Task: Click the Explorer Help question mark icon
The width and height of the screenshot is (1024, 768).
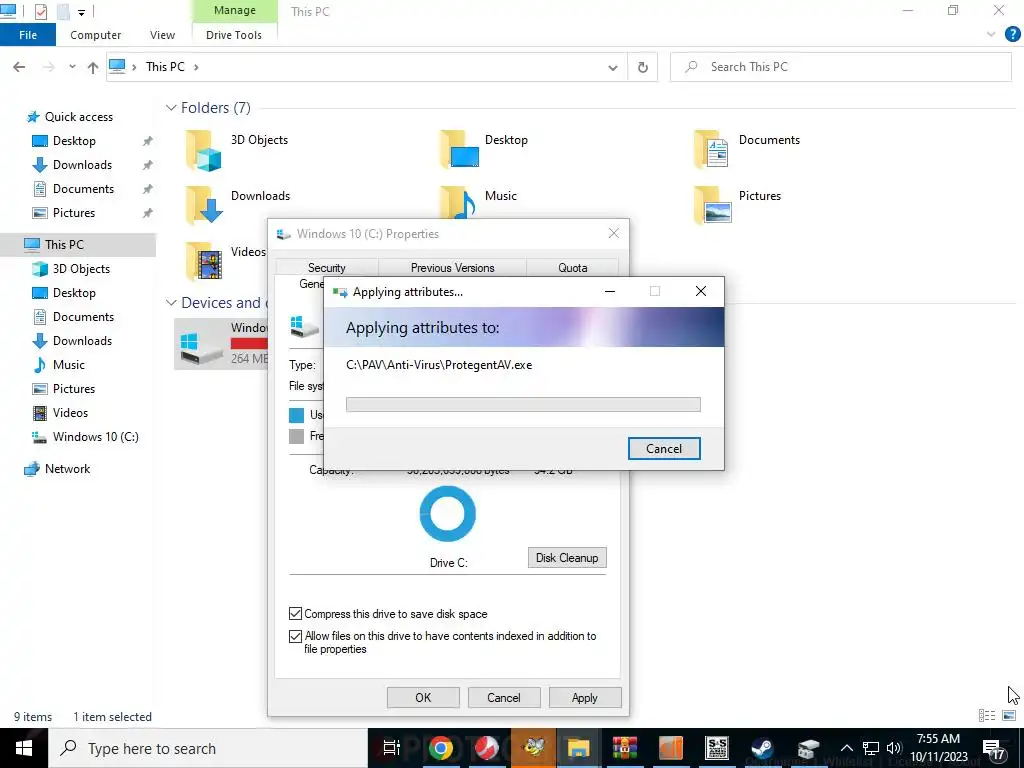Action: [1012, 34]
